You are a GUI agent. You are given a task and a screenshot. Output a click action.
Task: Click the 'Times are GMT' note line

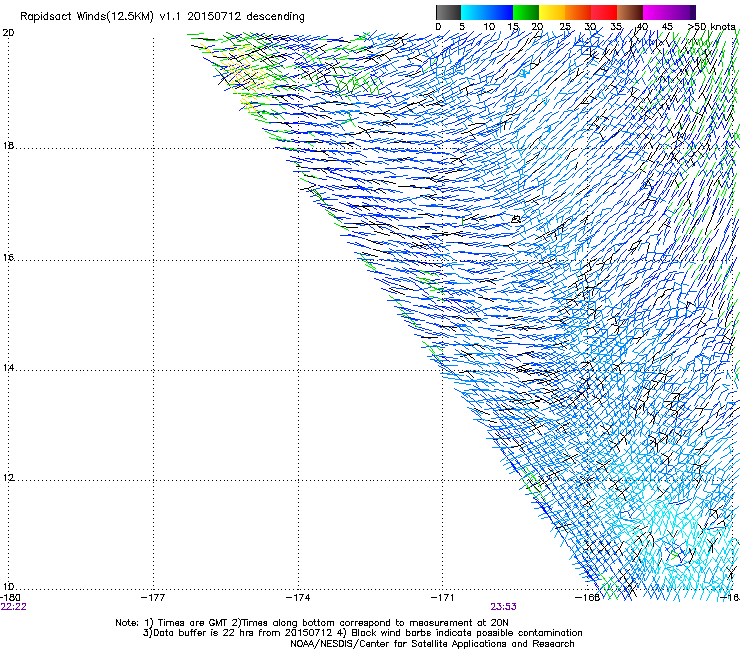coord(312,623)
